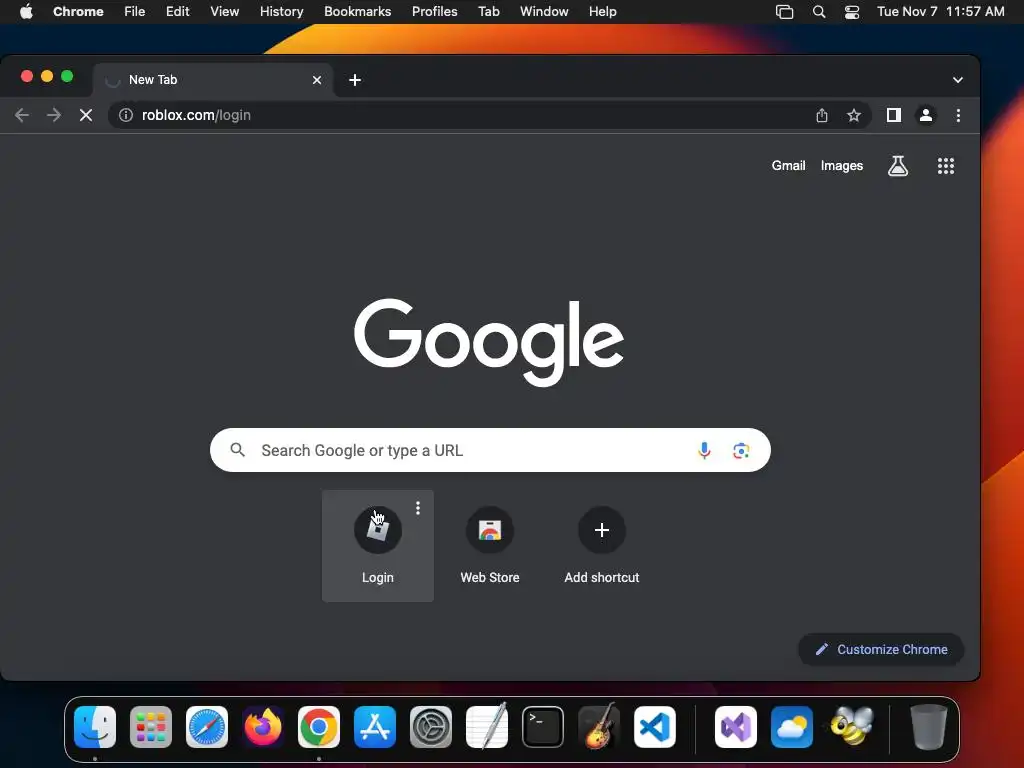Start voice search with the microphone
1024x768 pixels.
tap(704, 451)
